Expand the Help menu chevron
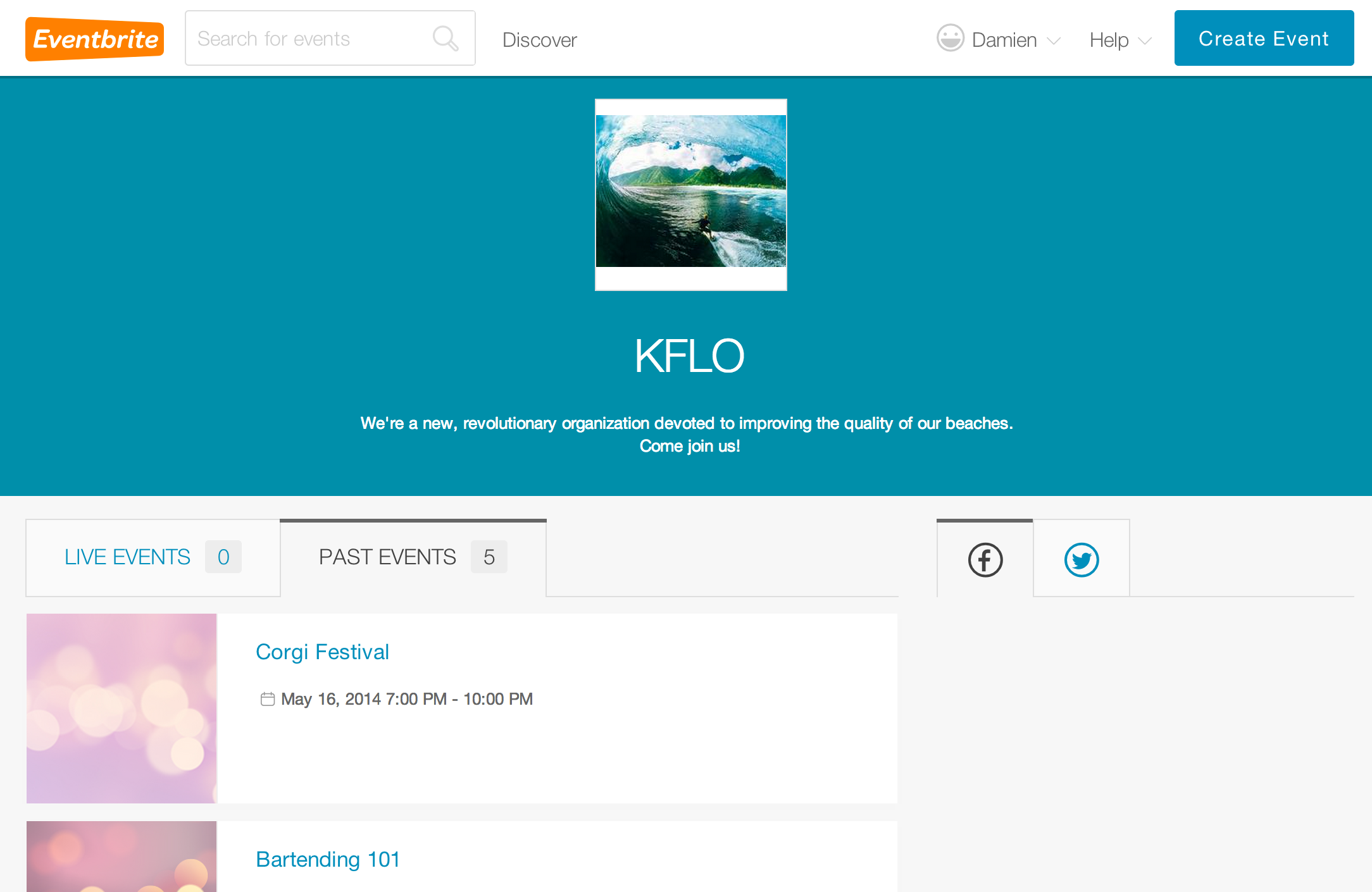 [1145, 41]
